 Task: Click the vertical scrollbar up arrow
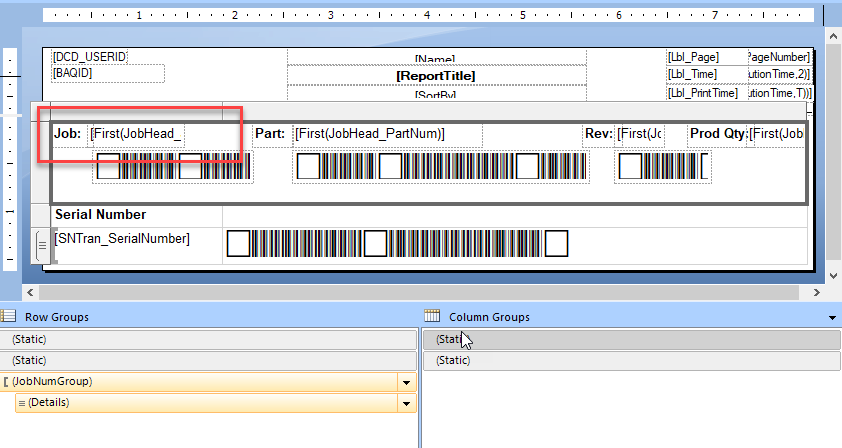pyautogui.click(x=833, y=37)
